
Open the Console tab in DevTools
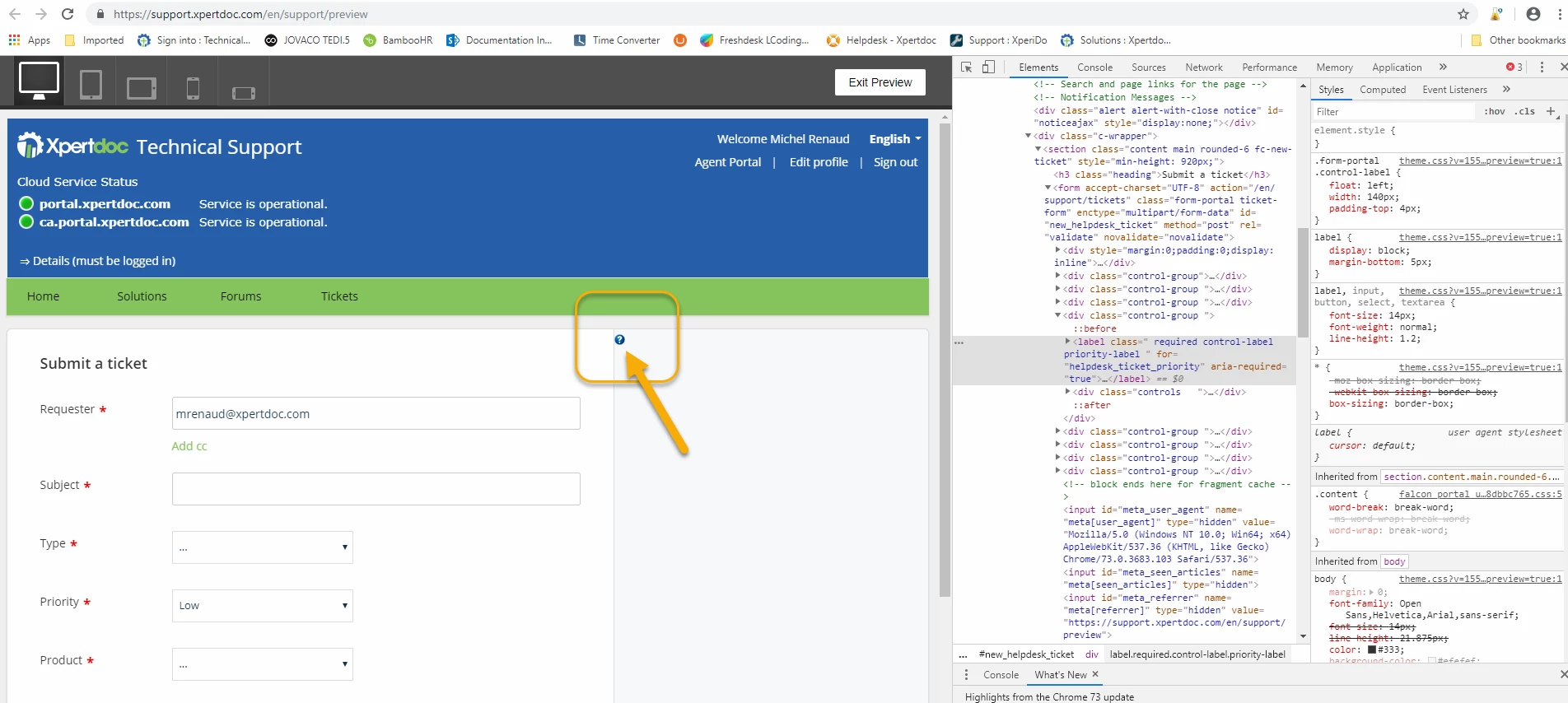point(1094,68)
